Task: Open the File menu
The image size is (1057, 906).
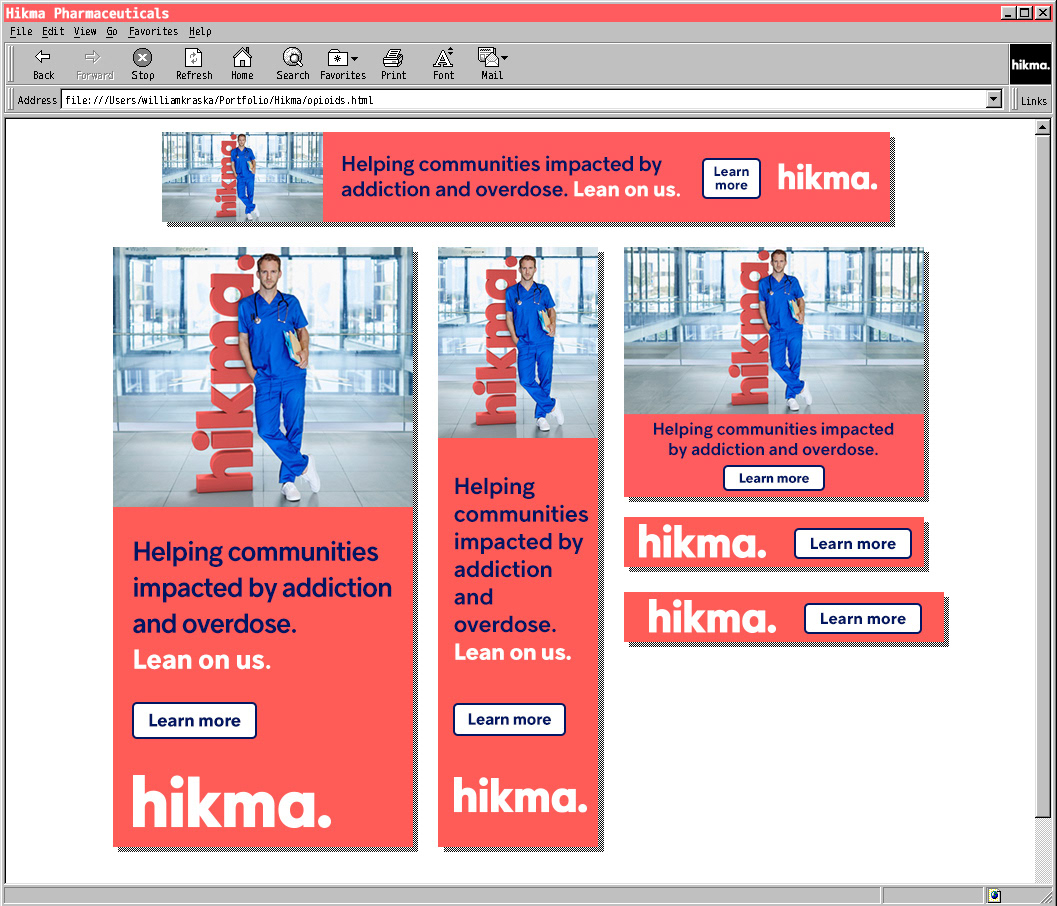Action: click(21, 31)
